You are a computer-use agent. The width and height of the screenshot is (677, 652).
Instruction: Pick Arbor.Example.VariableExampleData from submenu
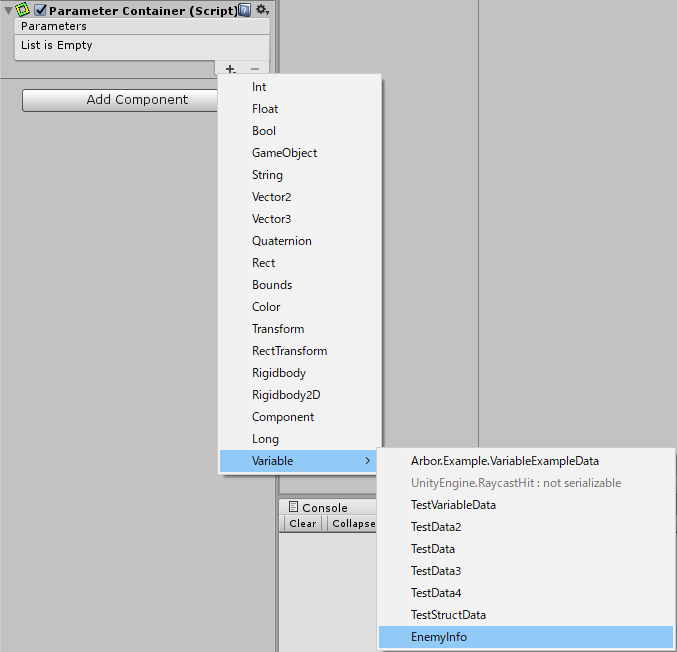pos(505,461)
